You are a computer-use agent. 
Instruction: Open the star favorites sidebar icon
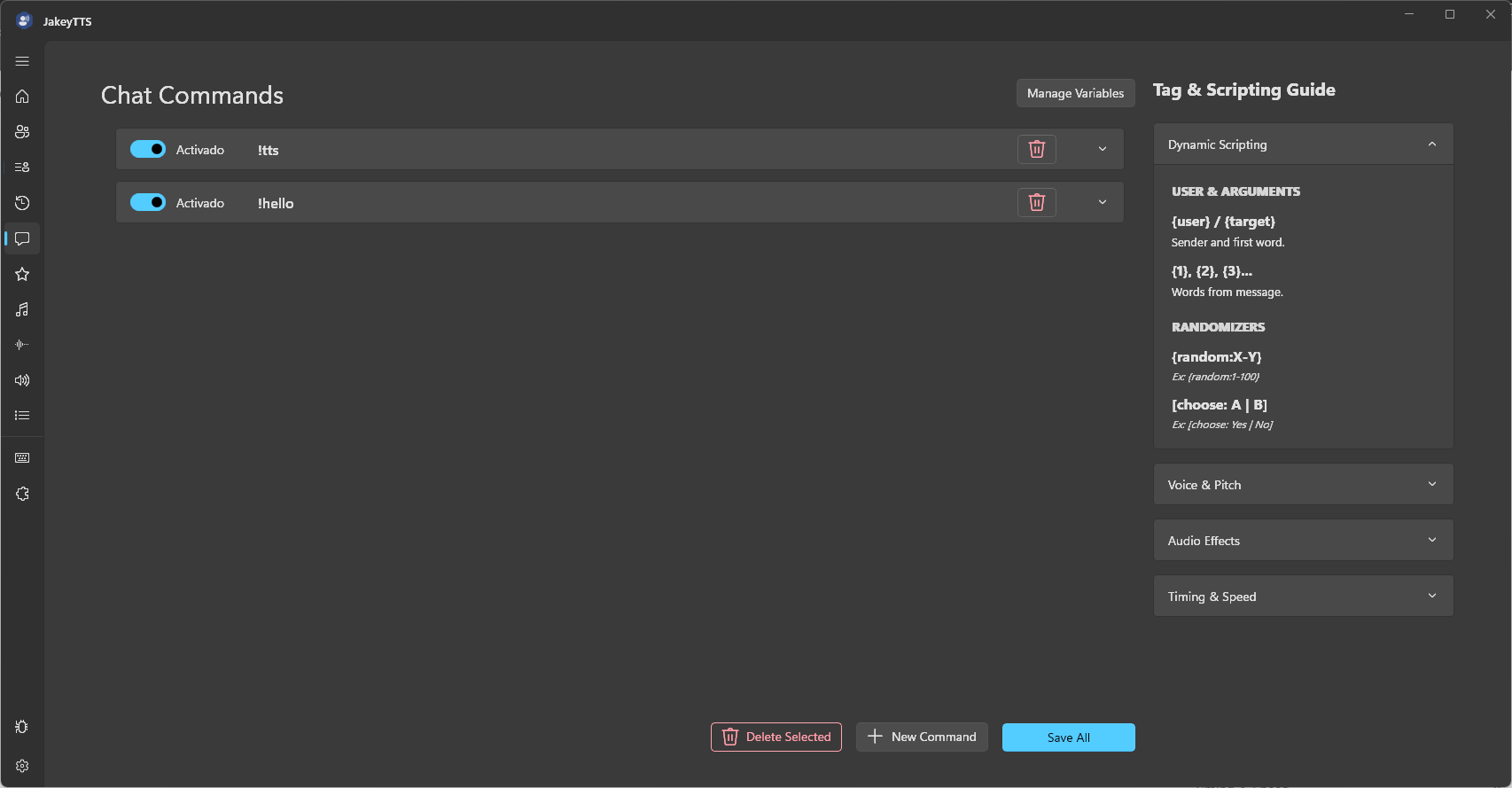[22, 274]
